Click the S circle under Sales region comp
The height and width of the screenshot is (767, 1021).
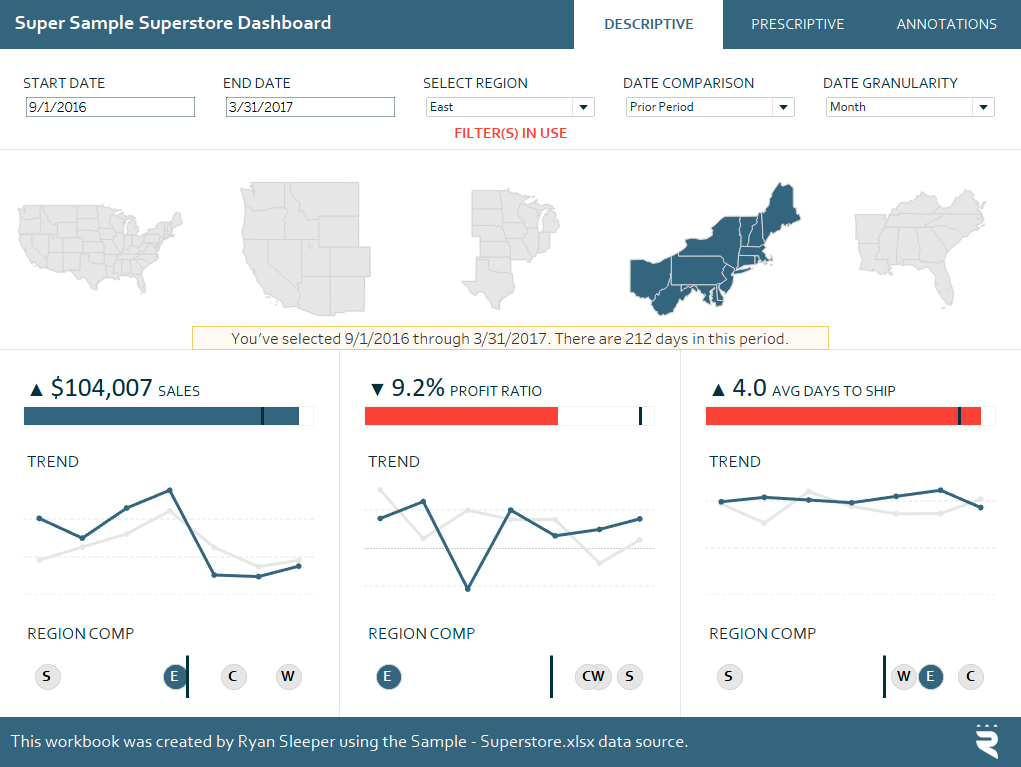(x=47, y=676)
